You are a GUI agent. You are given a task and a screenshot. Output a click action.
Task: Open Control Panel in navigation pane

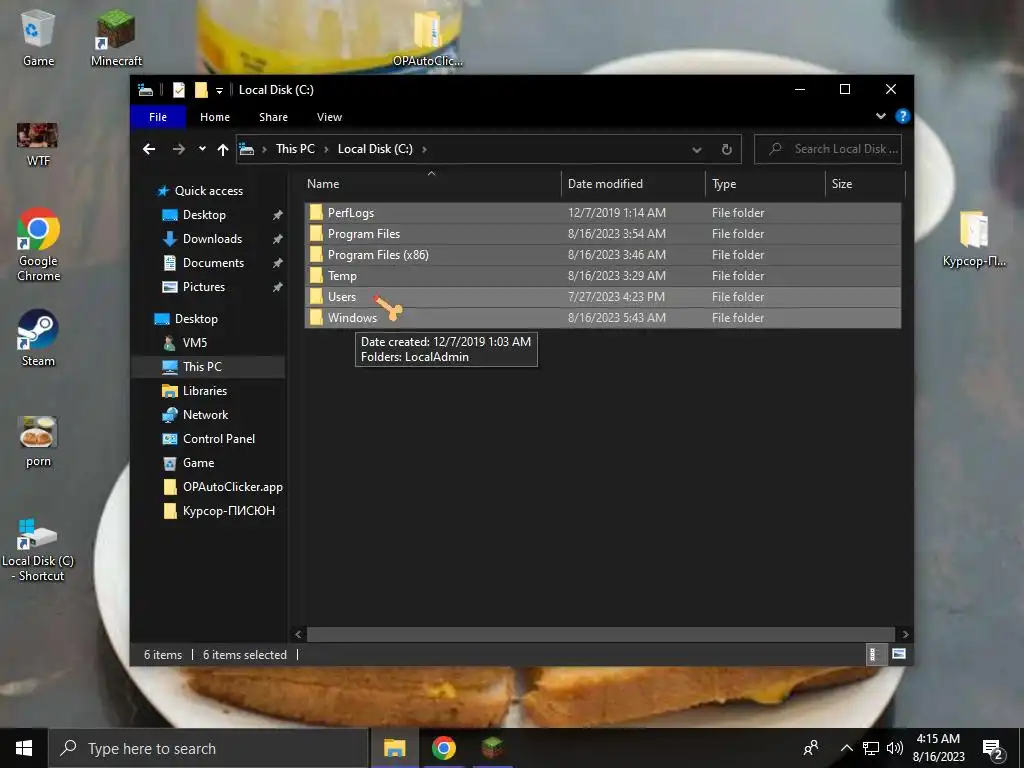click(x=209, y=439)
